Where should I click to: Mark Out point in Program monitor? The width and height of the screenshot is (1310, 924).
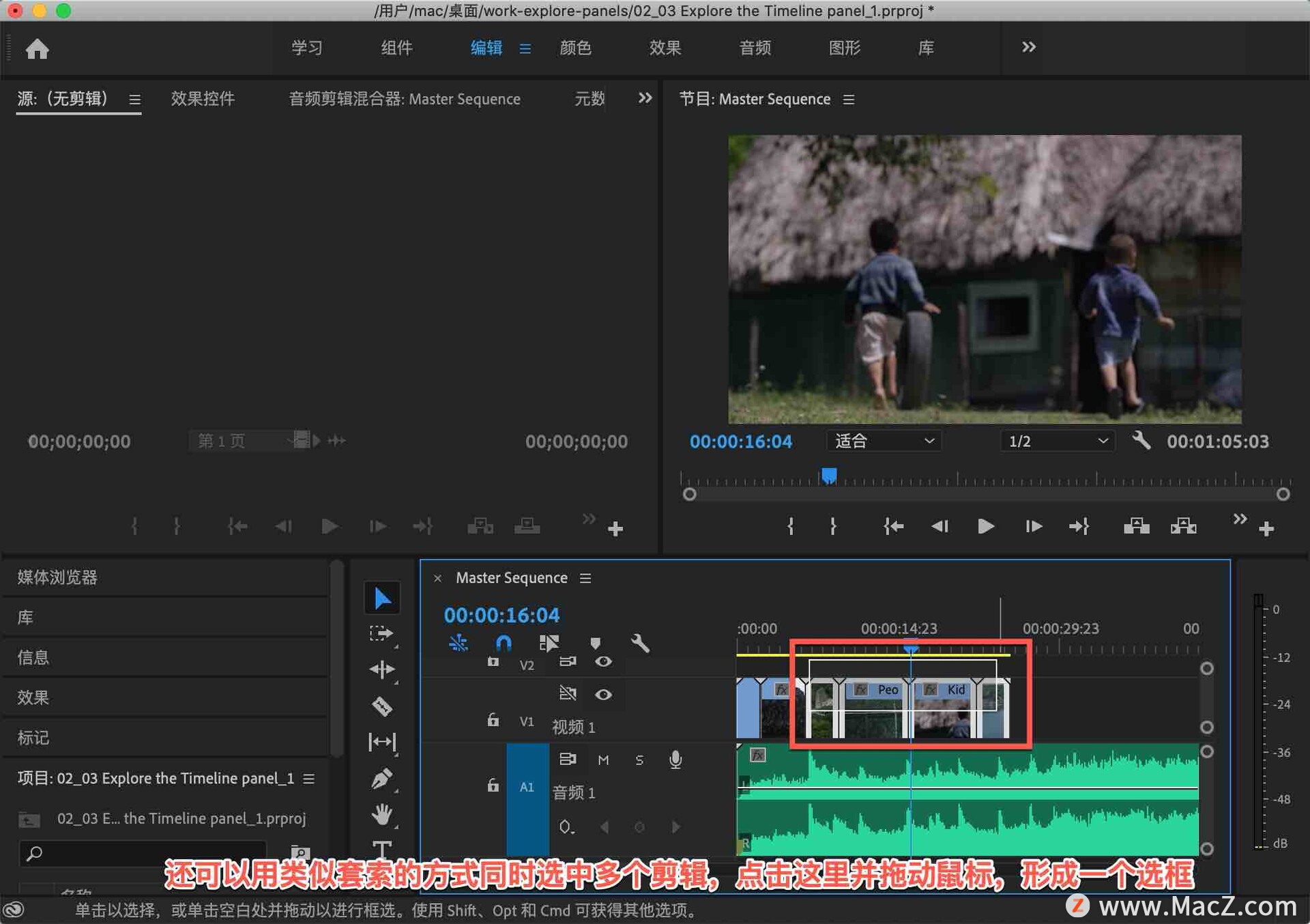833,526
